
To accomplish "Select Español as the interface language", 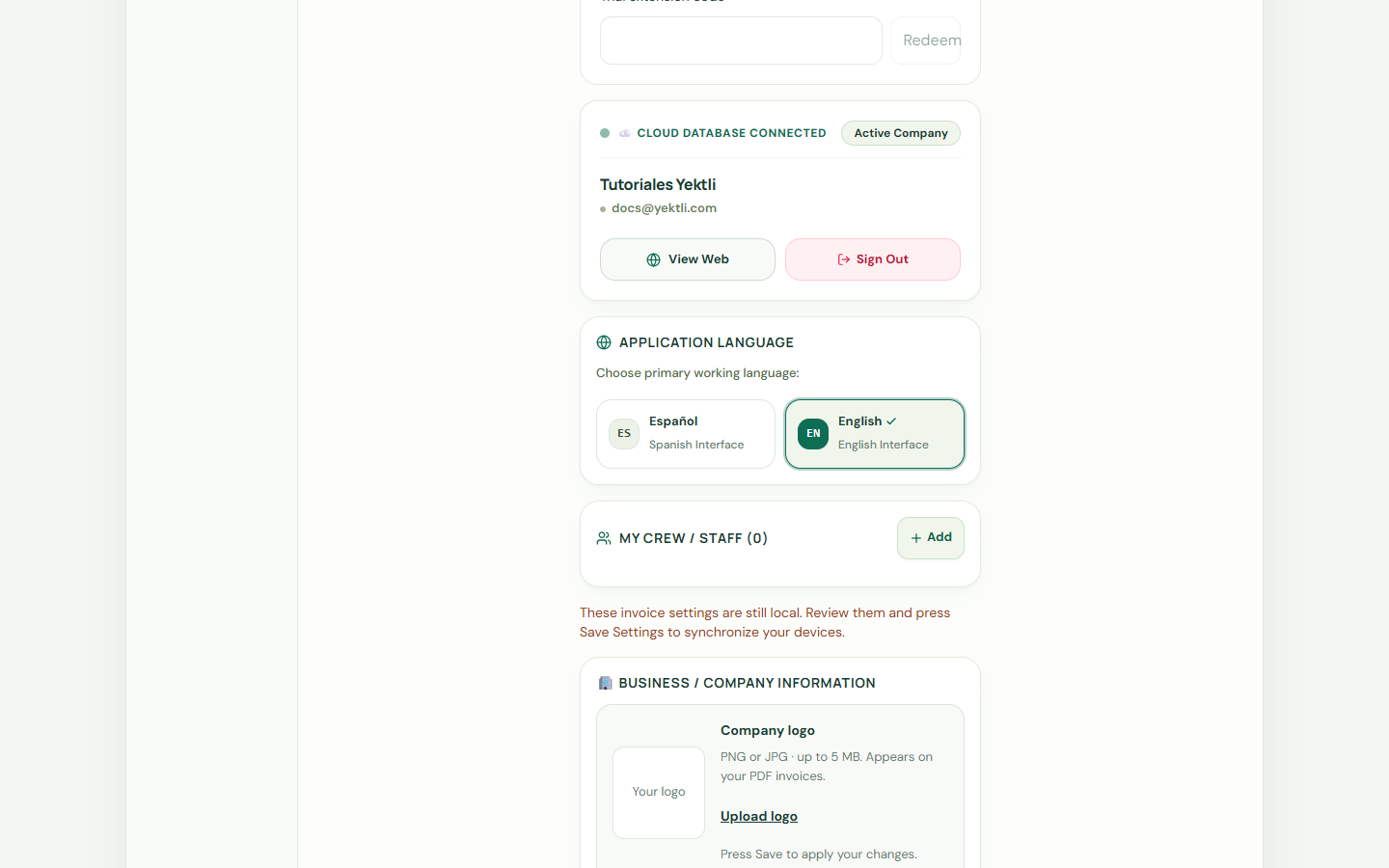I will click(686, 434).
